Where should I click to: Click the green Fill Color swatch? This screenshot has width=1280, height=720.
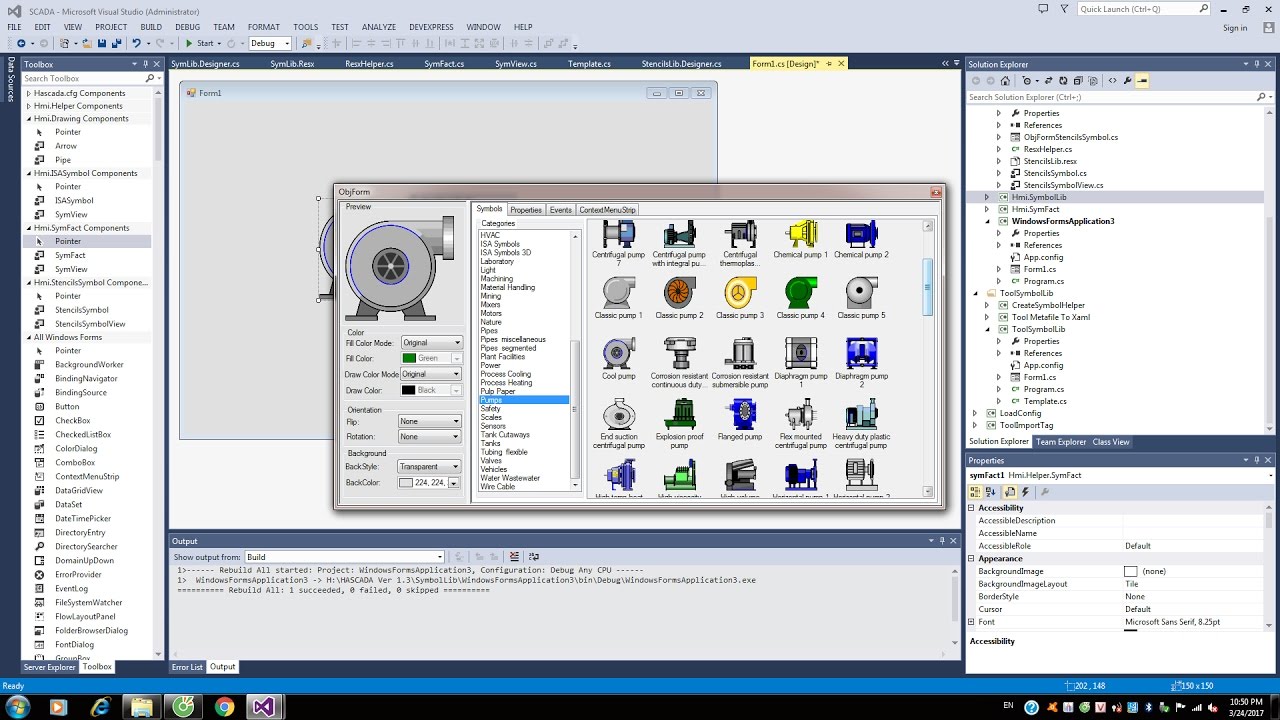click(409, 358)
